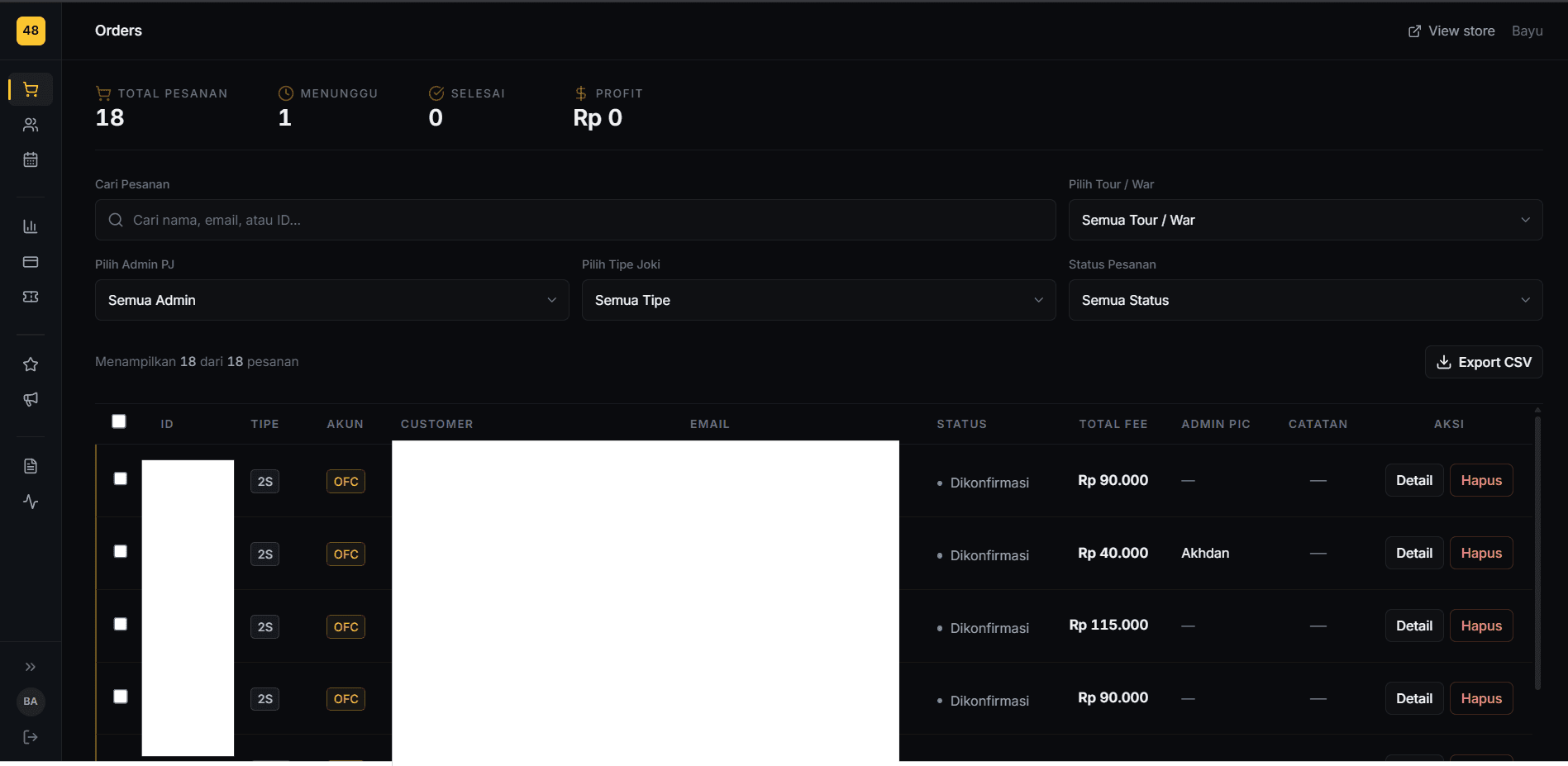Open the customers (people) sidebar icon
This screenshot has height=766, width=1568.
point(31,125)
